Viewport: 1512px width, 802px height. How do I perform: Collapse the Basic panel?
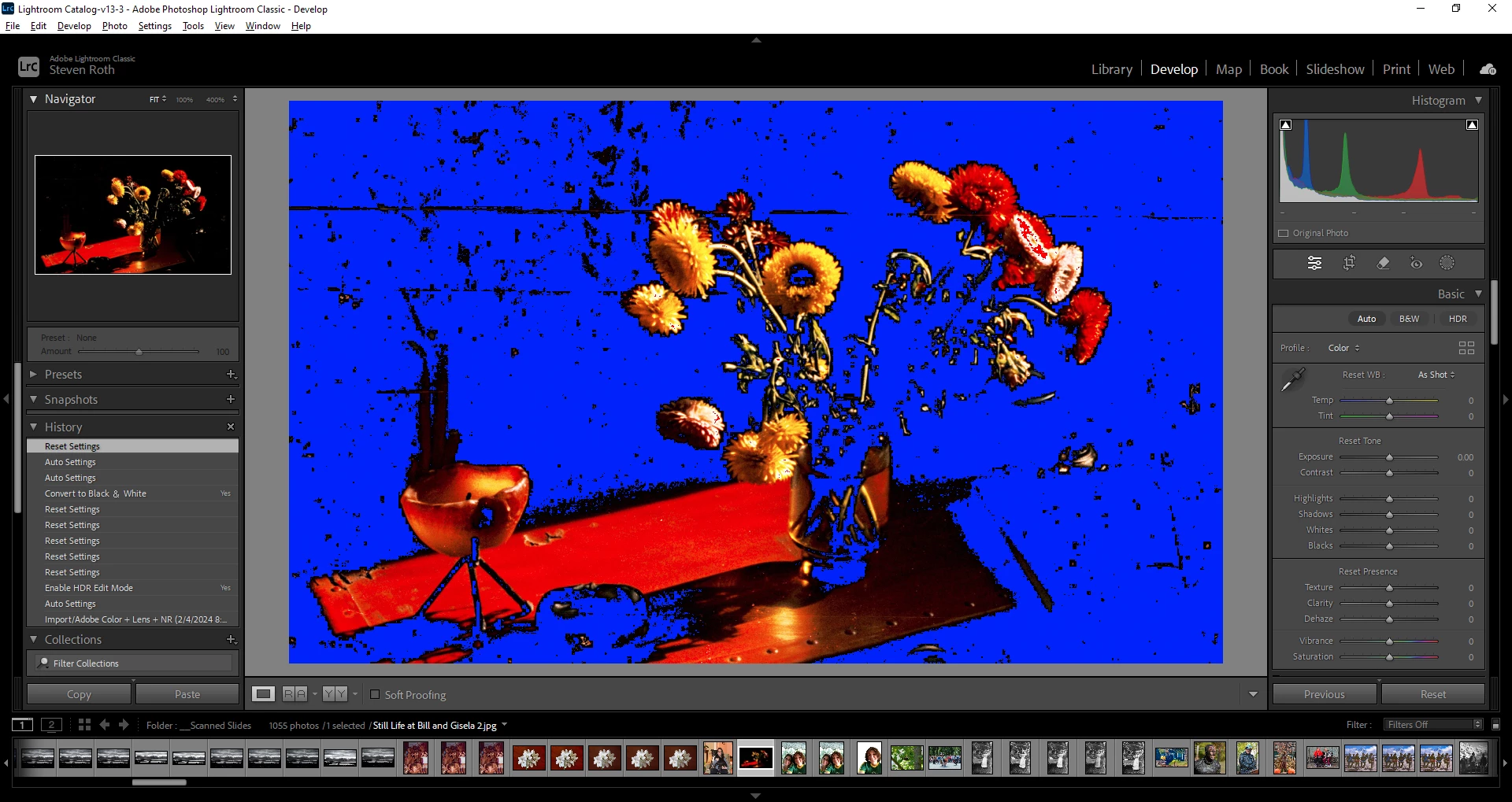1478,294
